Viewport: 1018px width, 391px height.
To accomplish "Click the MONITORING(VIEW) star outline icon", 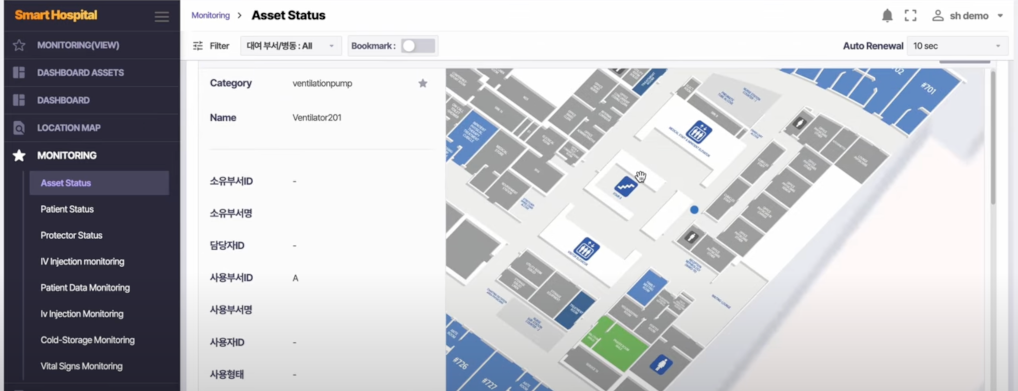I will coord(19,45).
